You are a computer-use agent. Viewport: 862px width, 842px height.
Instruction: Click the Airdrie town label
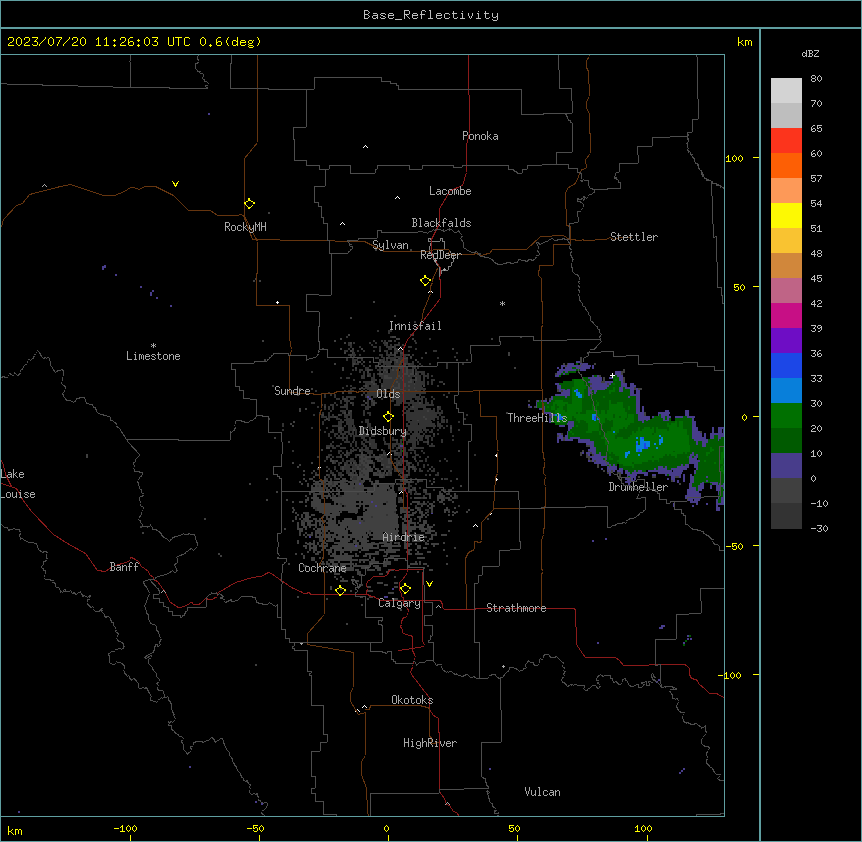404,537
